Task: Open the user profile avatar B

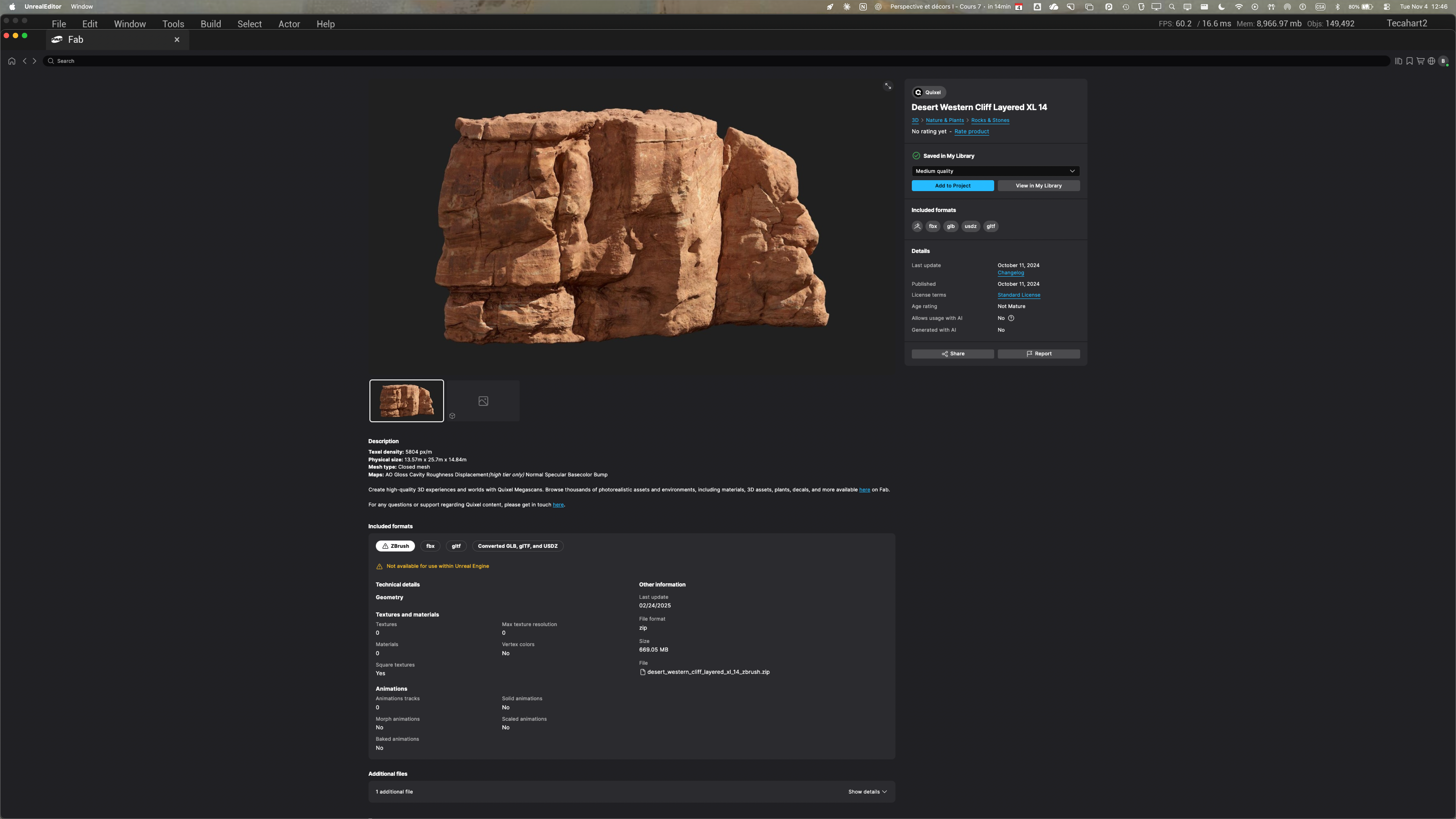Action: 1443,61
